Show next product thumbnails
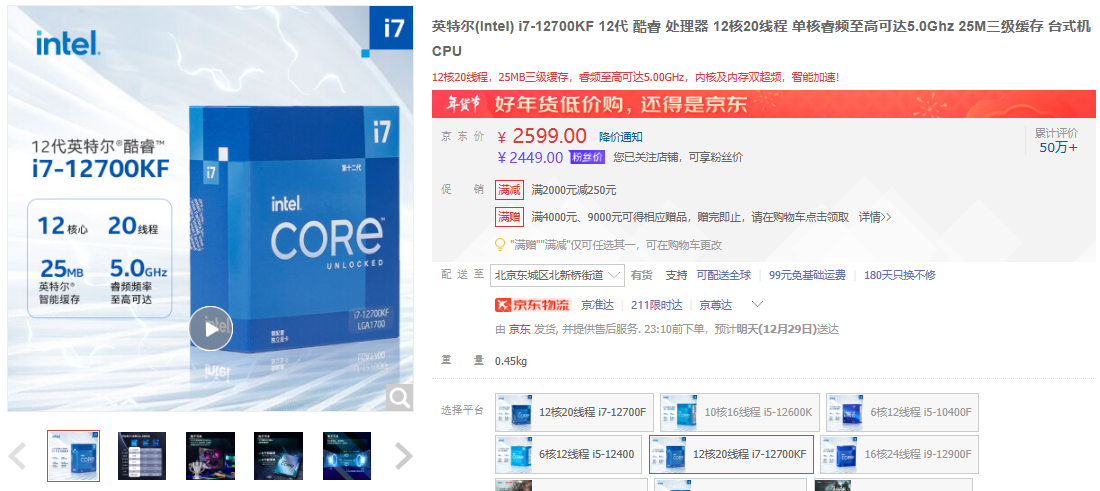Screen dimensions: 1100x491 click(x=404, y=457)
